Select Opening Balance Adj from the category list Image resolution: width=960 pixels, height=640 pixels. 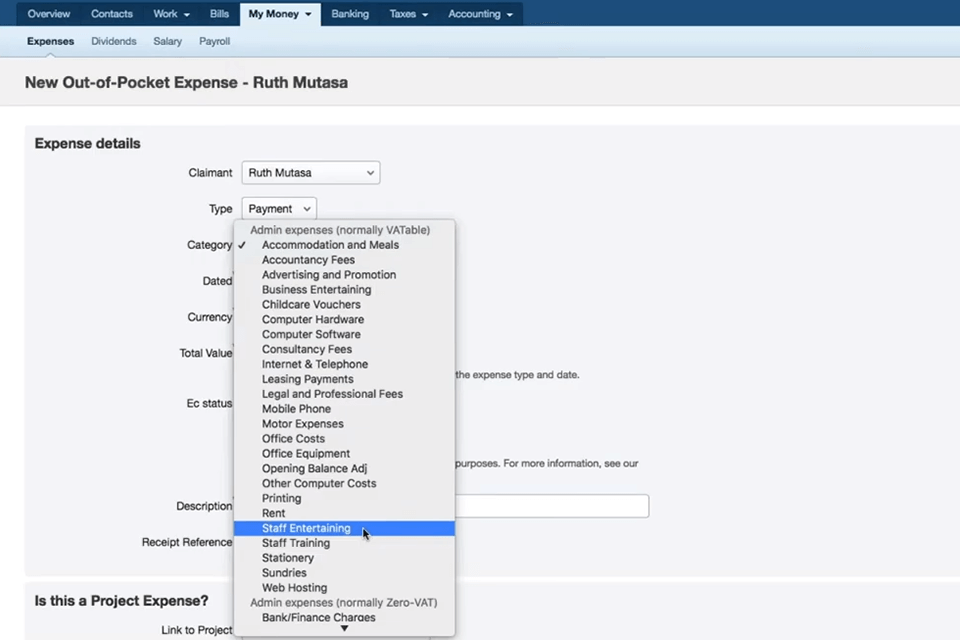pos(314,468)
